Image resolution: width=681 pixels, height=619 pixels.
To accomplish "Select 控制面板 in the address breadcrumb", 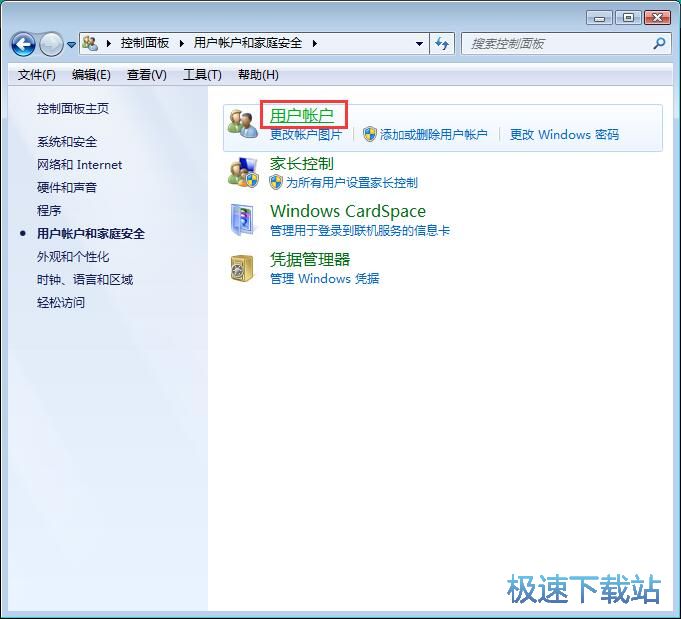I will (145, 43).
